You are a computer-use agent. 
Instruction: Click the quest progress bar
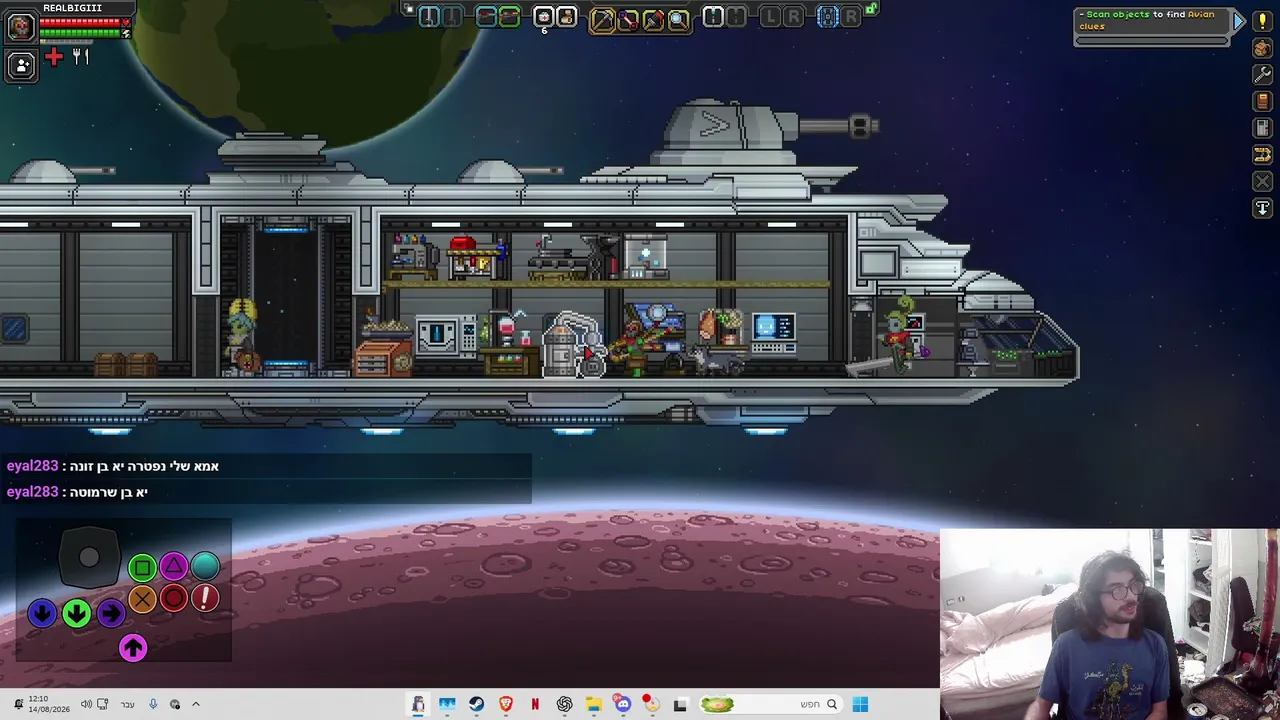1151,41
